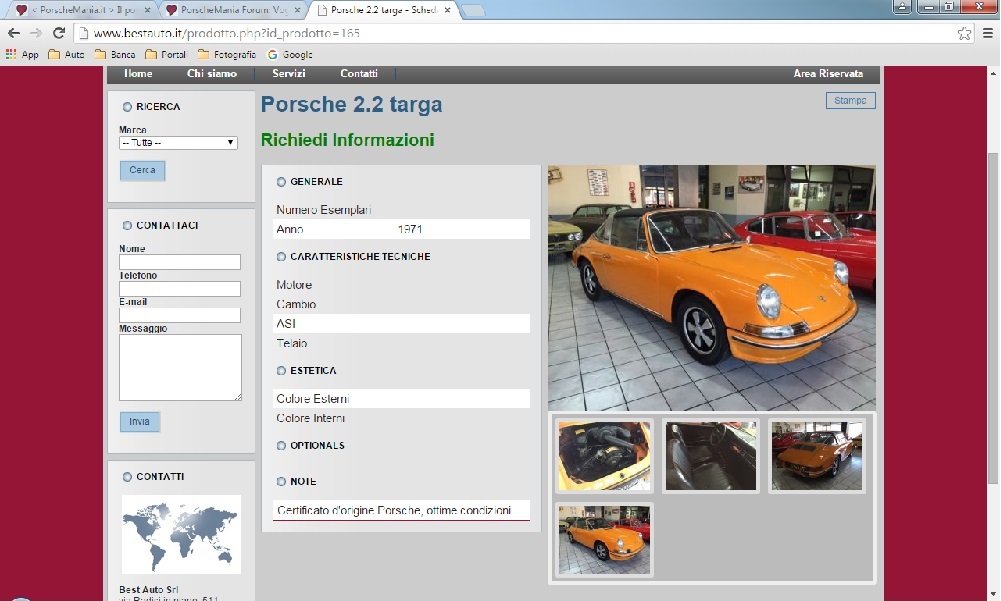Click the page icon in address bar
This screenshot has height=601, width=1001.
83,33
